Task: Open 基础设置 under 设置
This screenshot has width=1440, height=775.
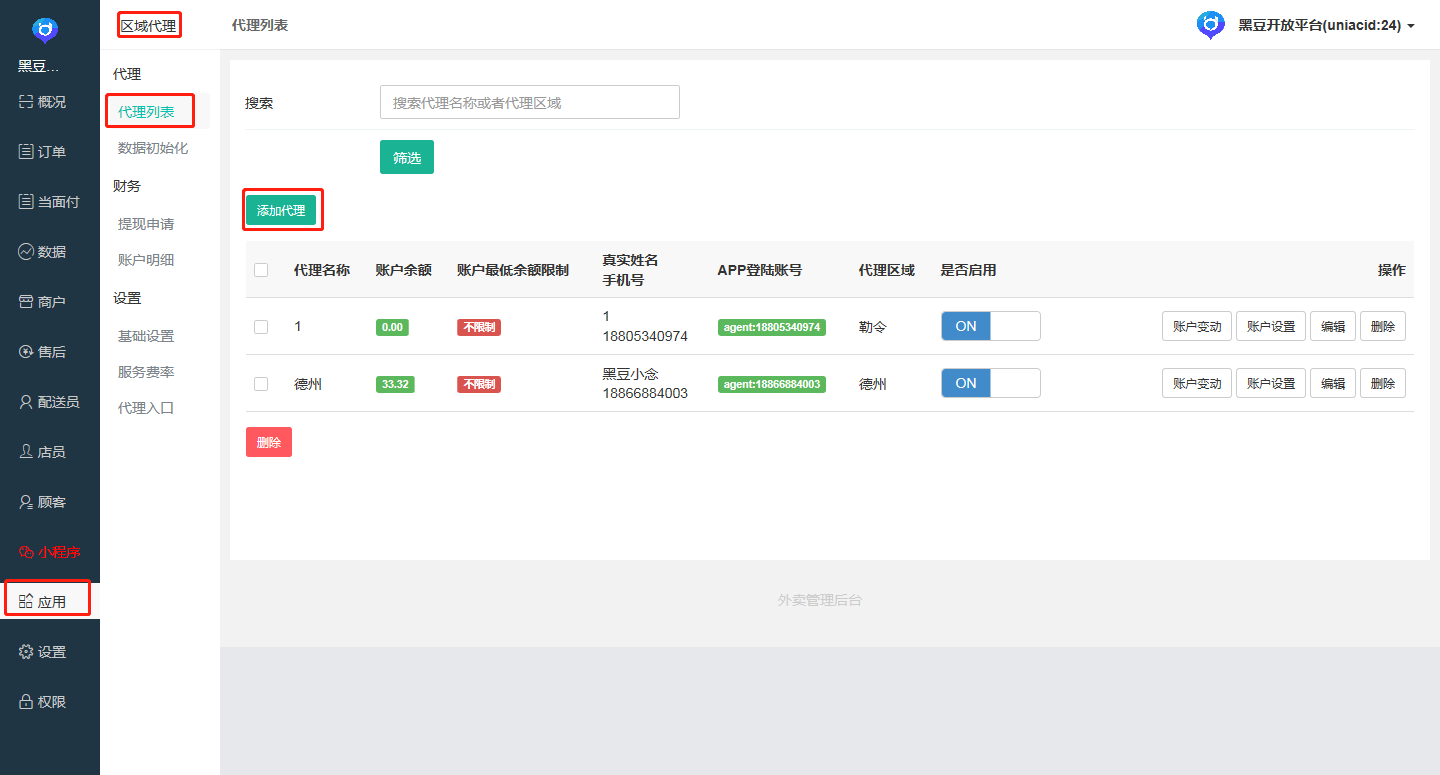Action: (146, 336)
